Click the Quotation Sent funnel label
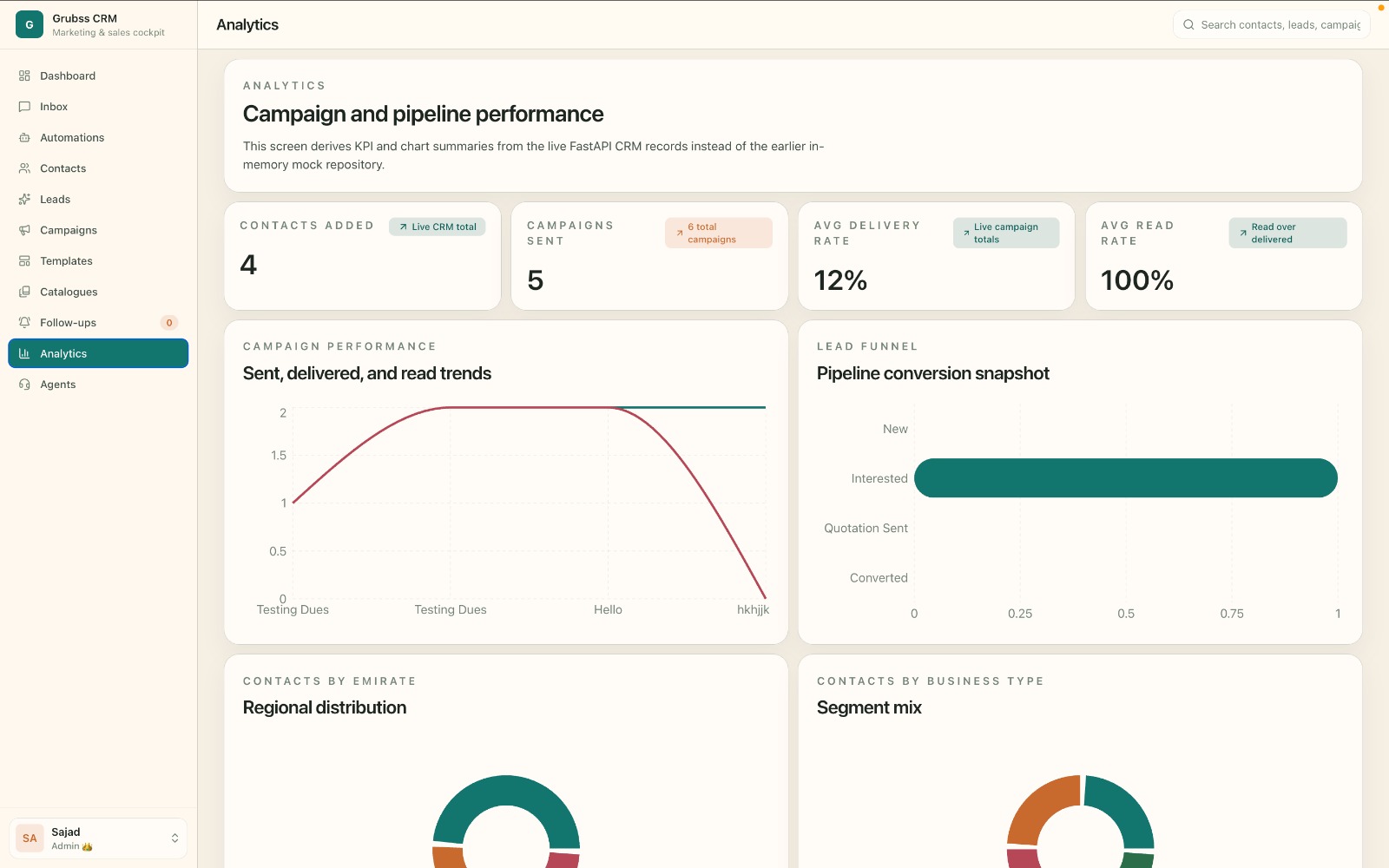This screenshot has width=1389, height=868. (x=866, y=528)
